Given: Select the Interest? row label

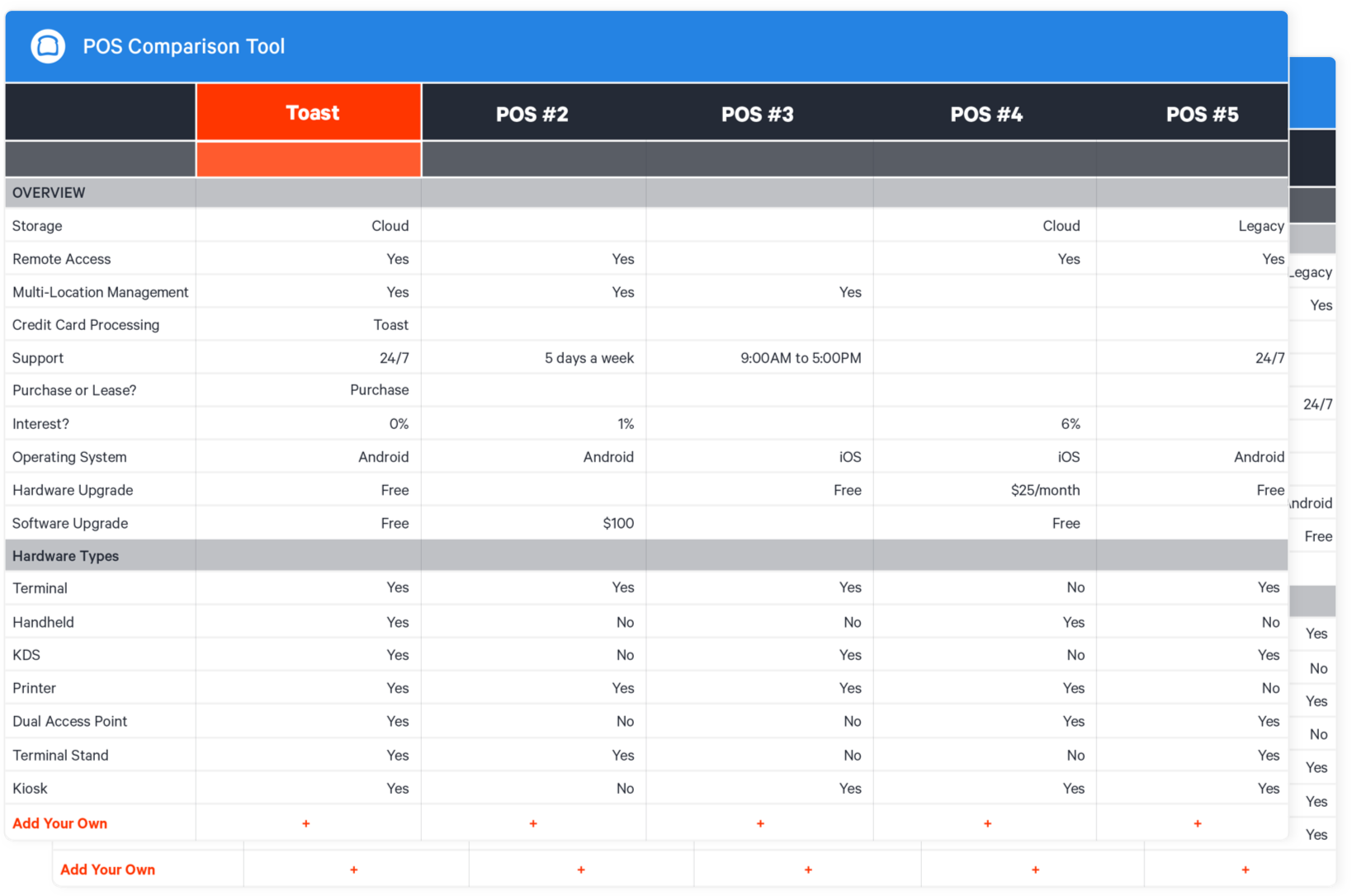Looking at the screenshot, I should point(40,424).
